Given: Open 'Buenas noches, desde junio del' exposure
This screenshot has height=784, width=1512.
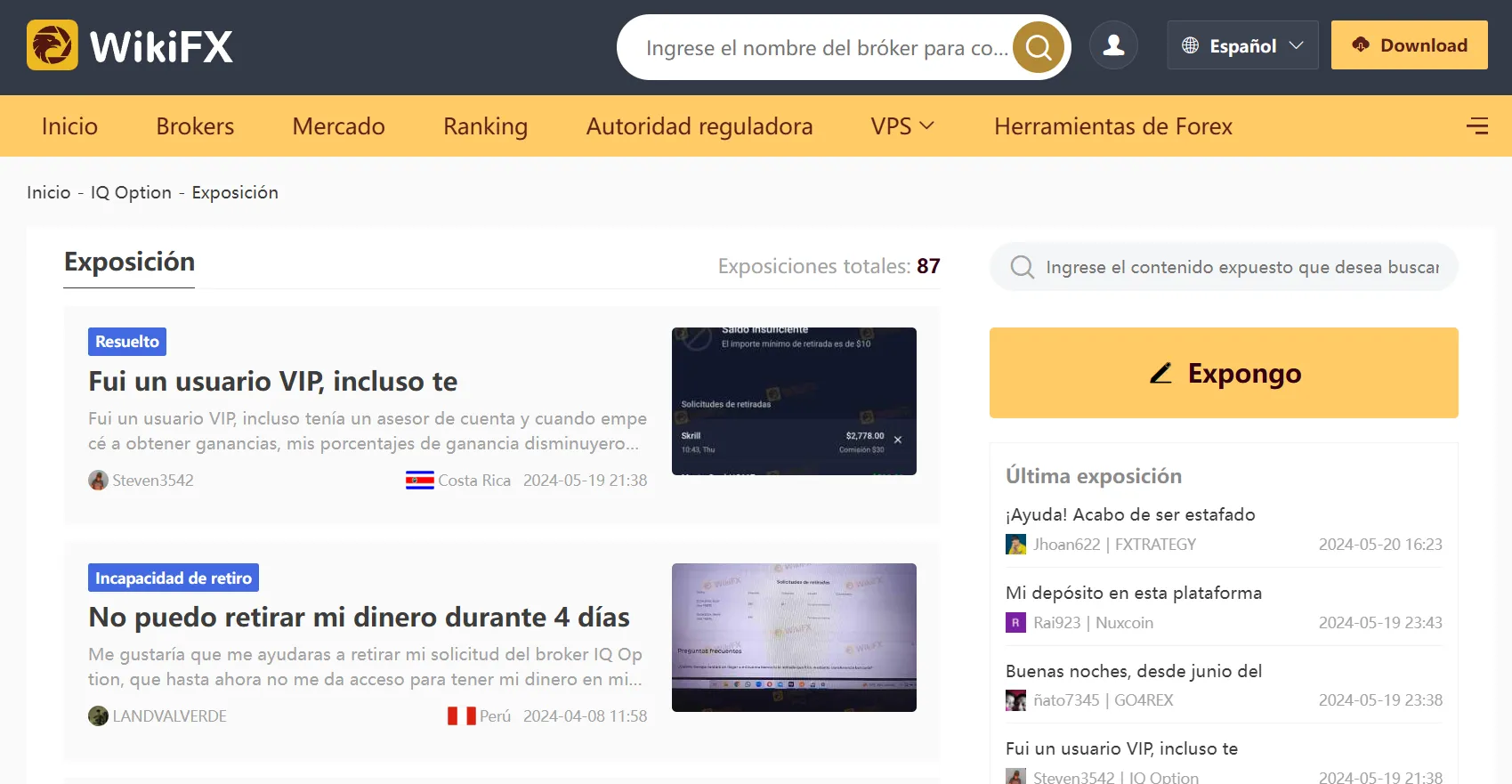Looking at the screenshot, I should pos(1134,671).
